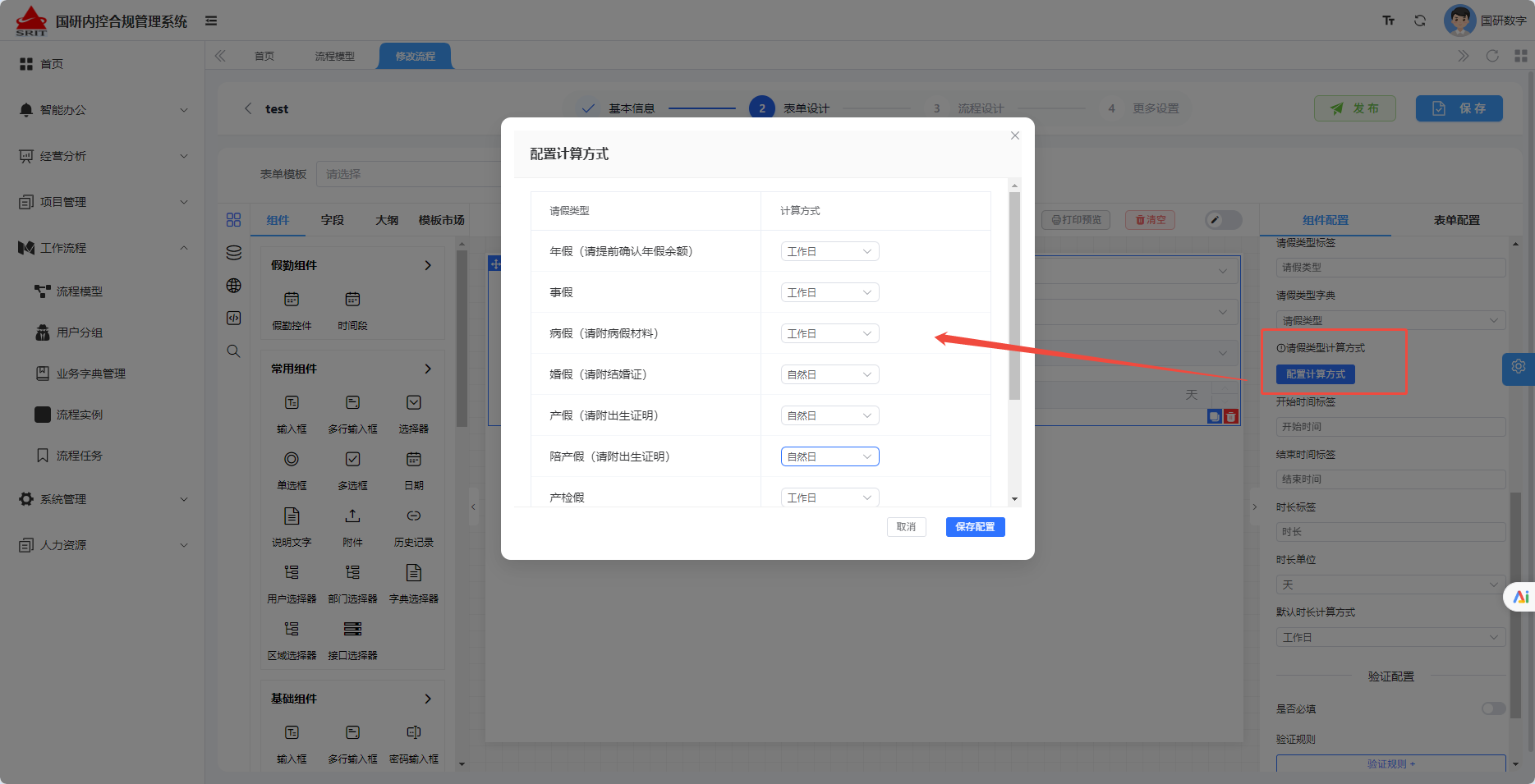Open 首页 page tab

coord(264,56)
